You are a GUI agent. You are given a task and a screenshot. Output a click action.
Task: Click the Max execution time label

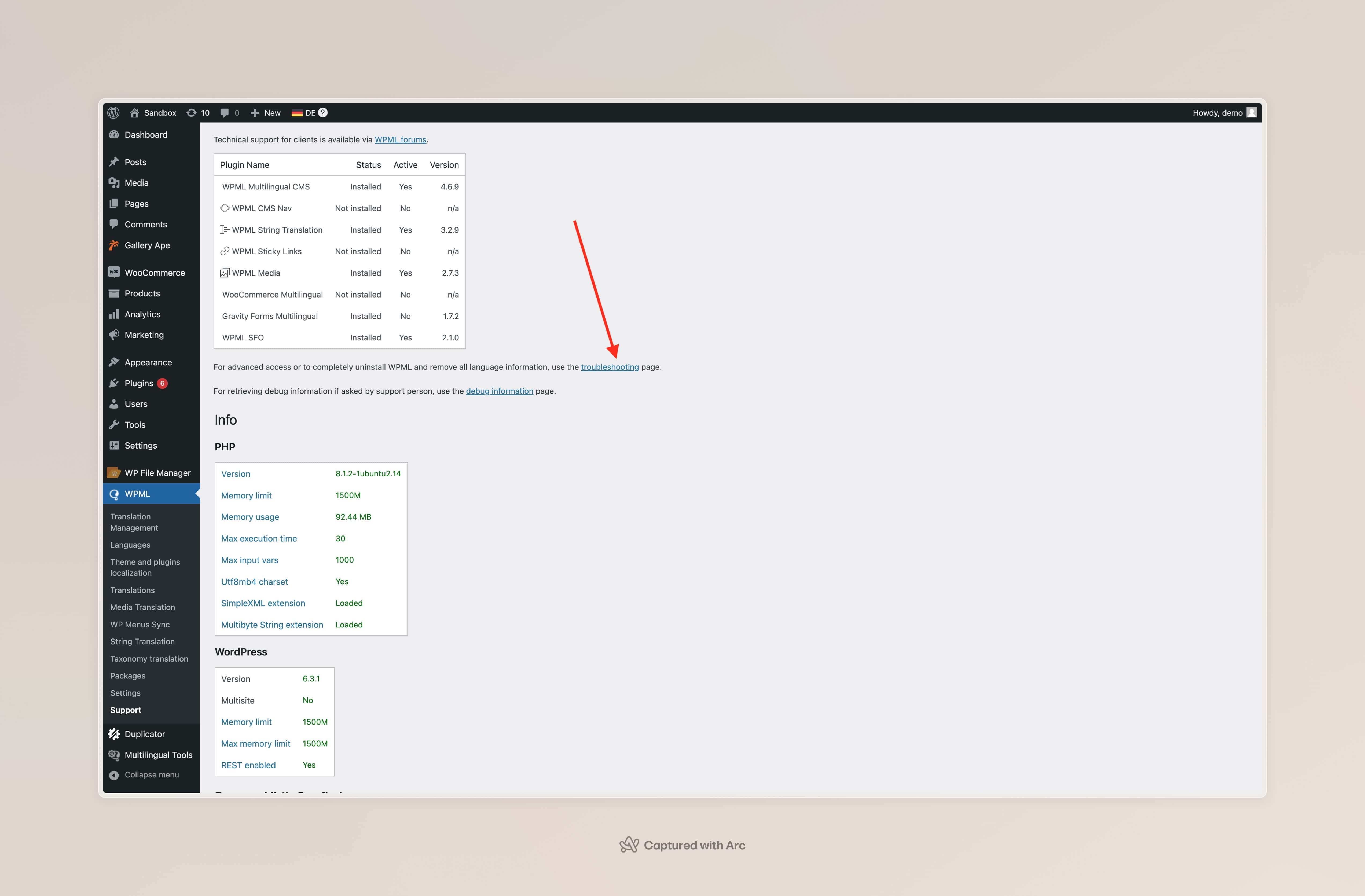coord(259,538)
